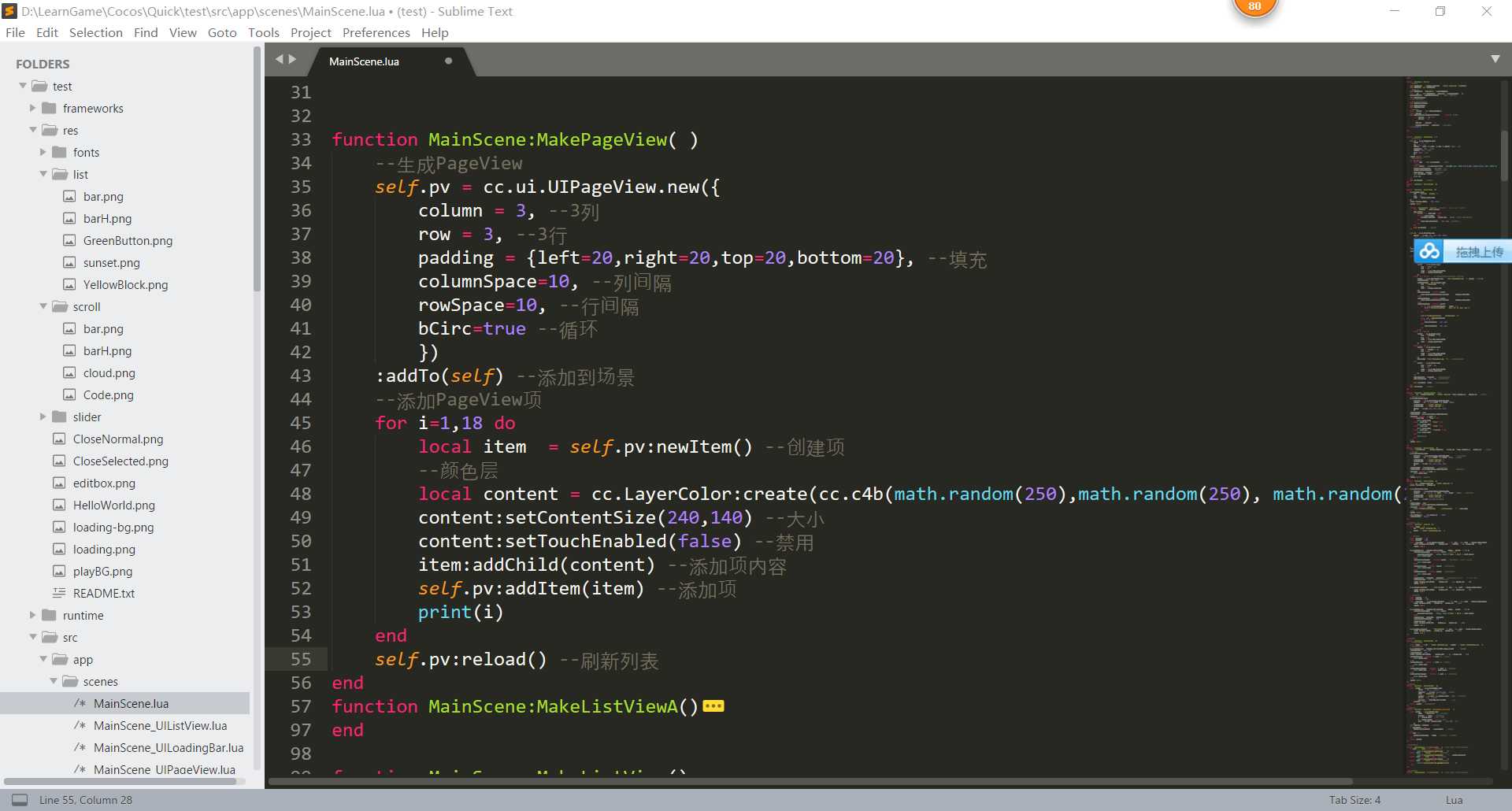The width and height of the screenshot is (1512, 811).
Task: Go to previous tab with left arrow
Action: pyautogui.click(x=279, y=59)
